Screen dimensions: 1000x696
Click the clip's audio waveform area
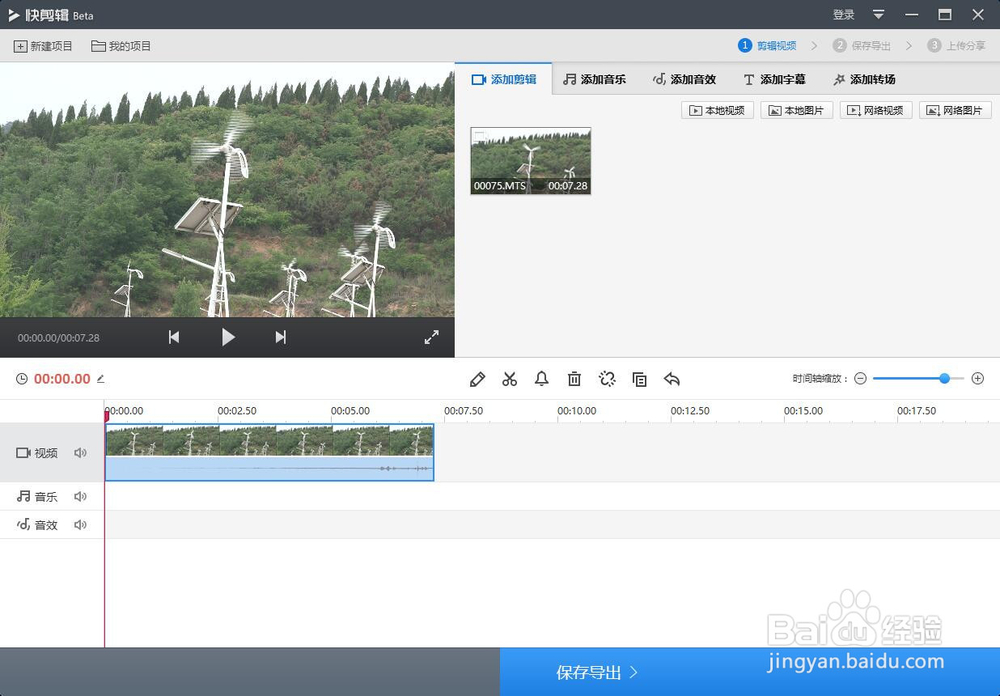[x=269, y=468]
